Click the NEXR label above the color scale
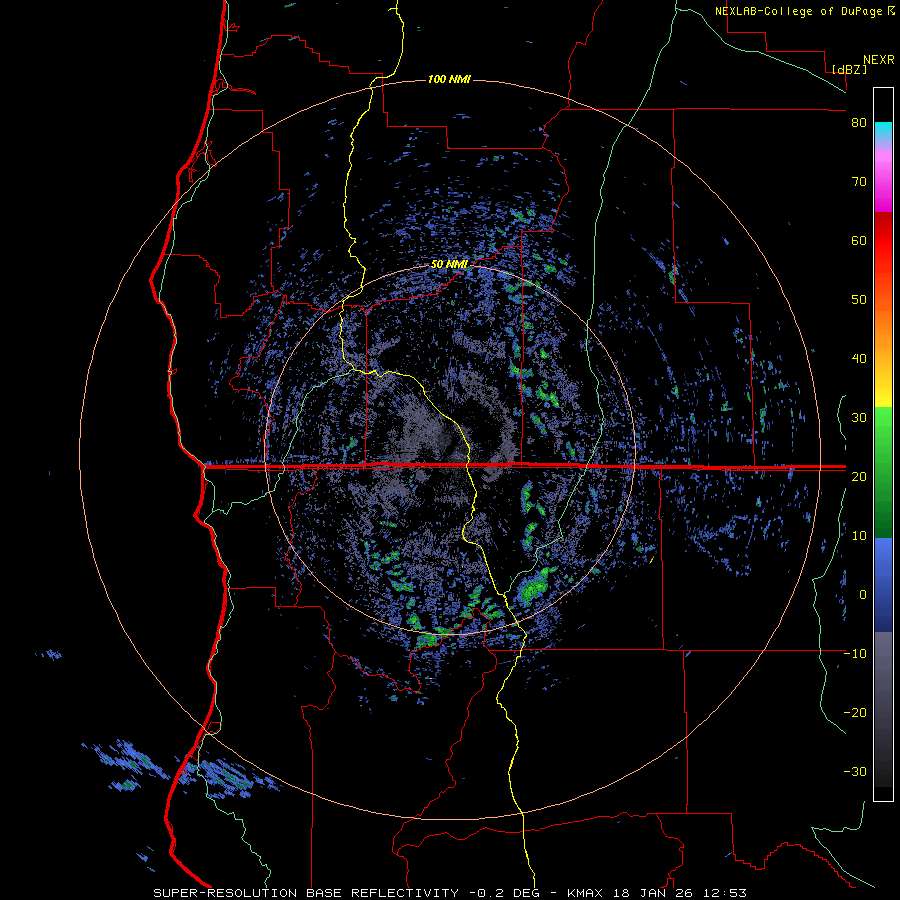 click(879, 60)
